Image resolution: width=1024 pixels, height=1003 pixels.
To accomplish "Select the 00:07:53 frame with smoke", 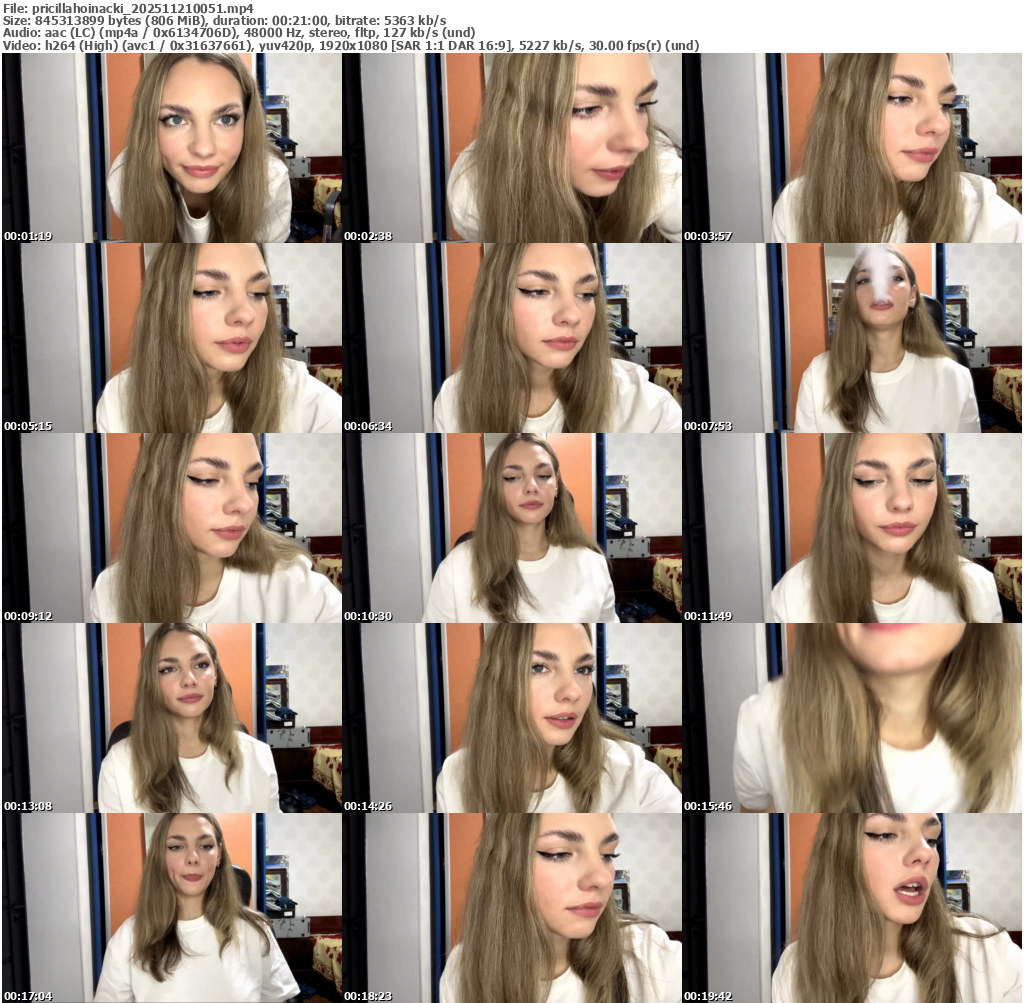I will pos(852,337).
